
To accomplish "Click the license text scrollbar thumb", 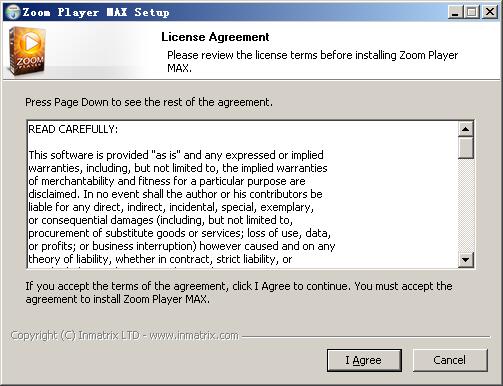I will point(466,147).
